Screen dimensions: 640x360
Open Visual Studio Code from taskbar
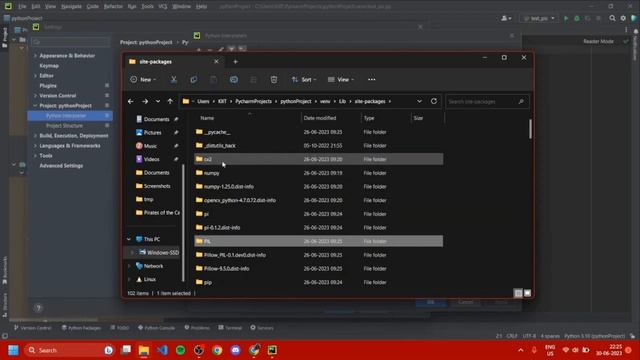tap(162, 350)
